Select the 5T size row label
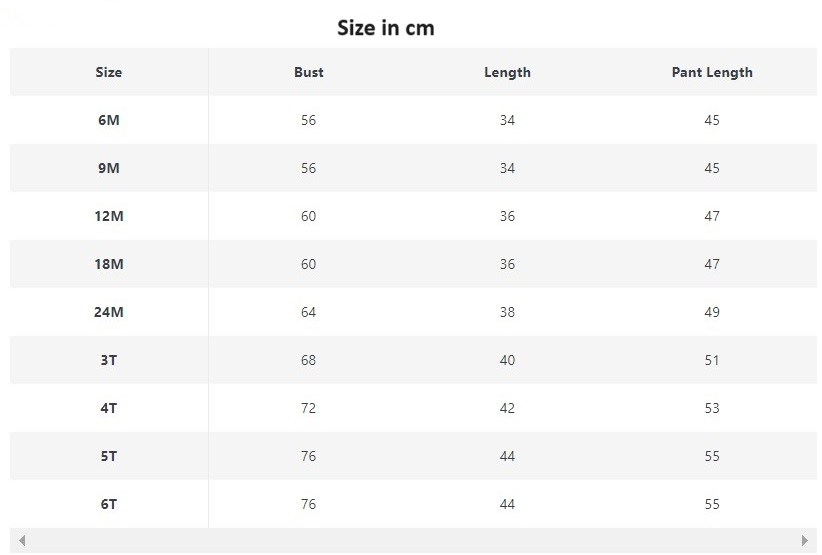This screenshot has width=822, height=555. [109, 456]
